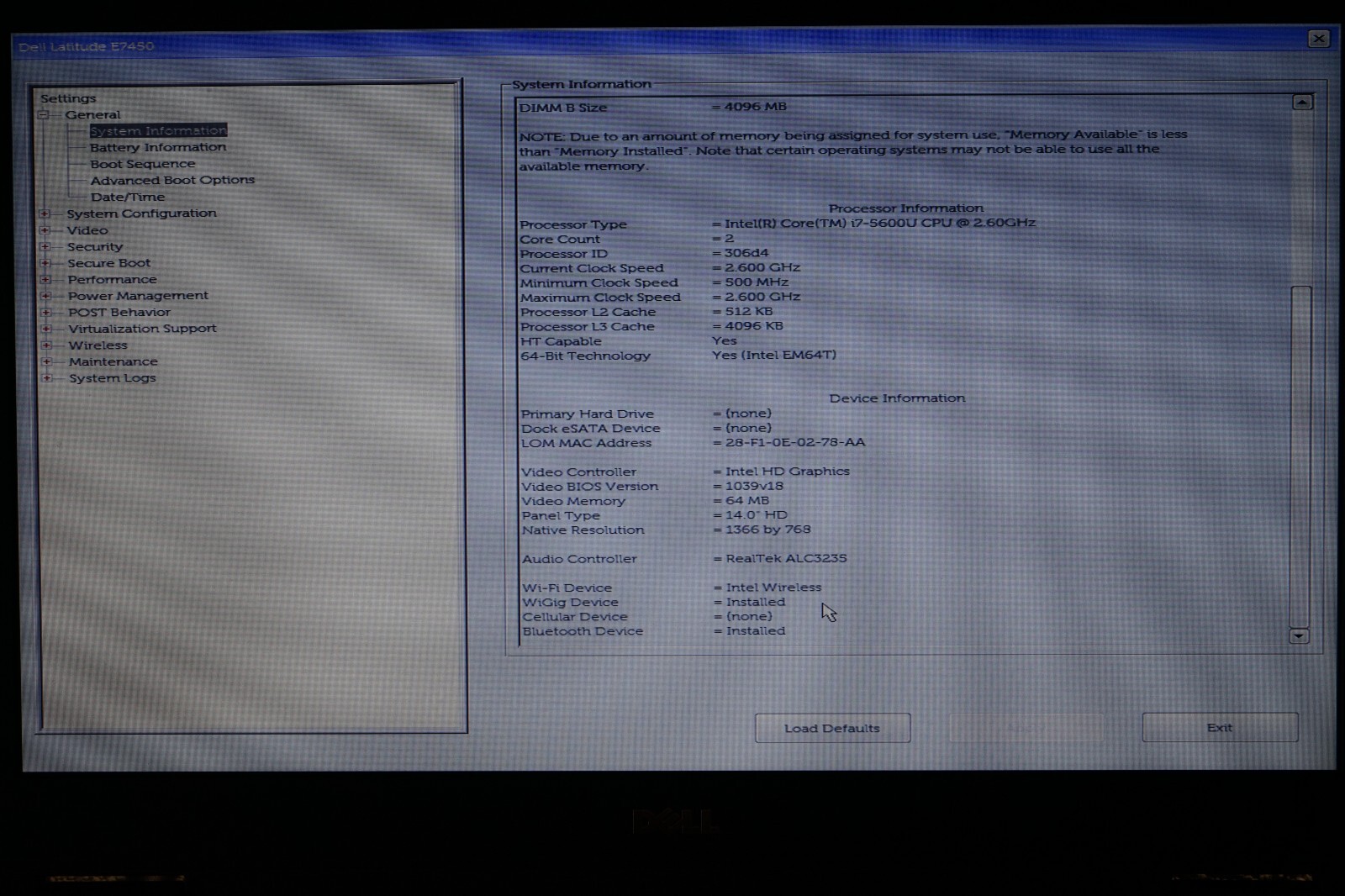Click the Exit button
Screen dimensions: 1345x896
point(1220,727)
